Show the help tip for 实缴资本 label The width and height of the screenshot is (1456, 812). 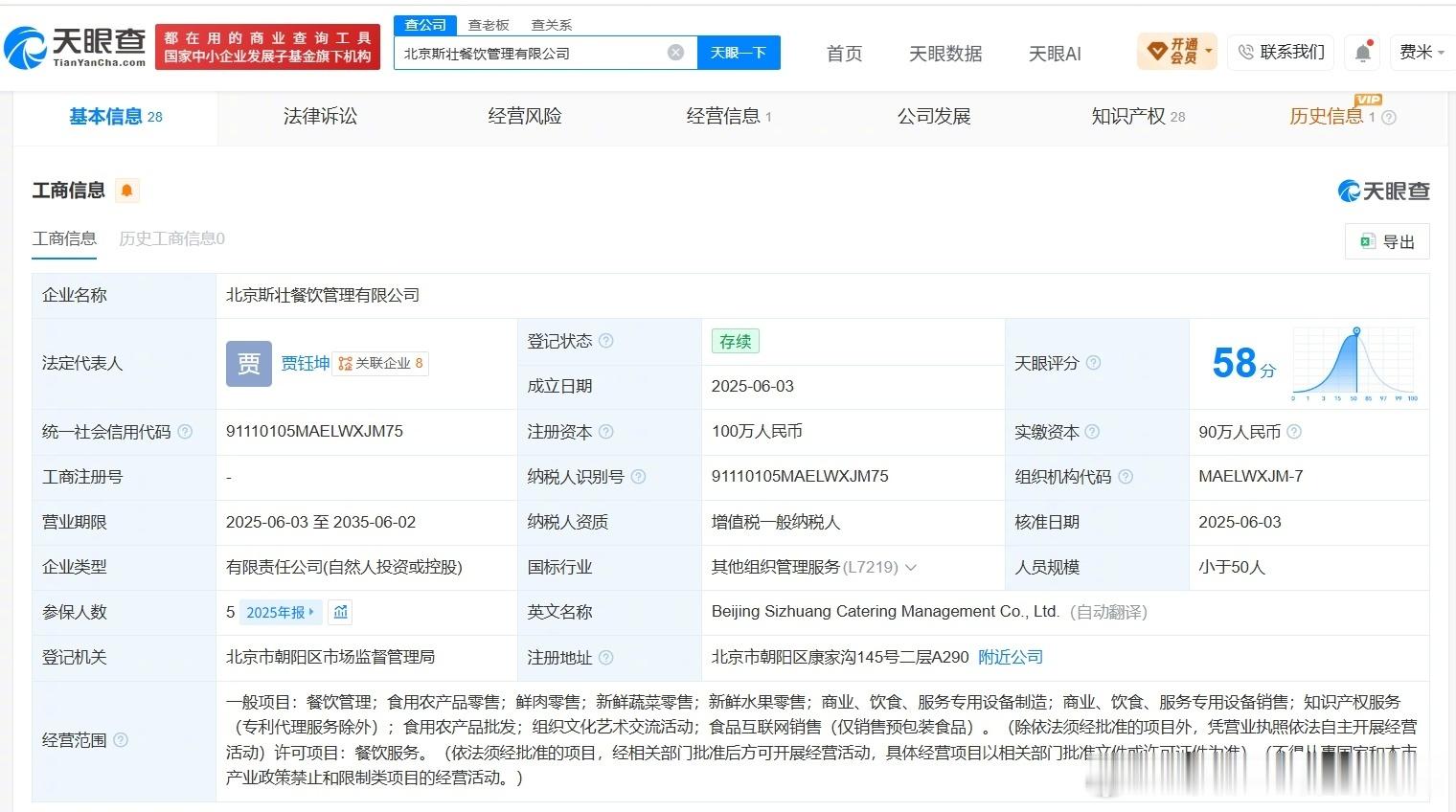[1093, 432]
